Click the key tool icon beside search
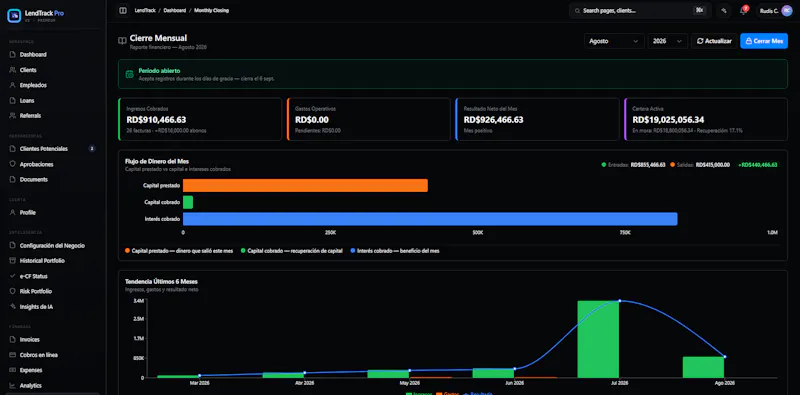Viewport: 800px width, 395px height. pyautogui.click(x=723, y=11)
